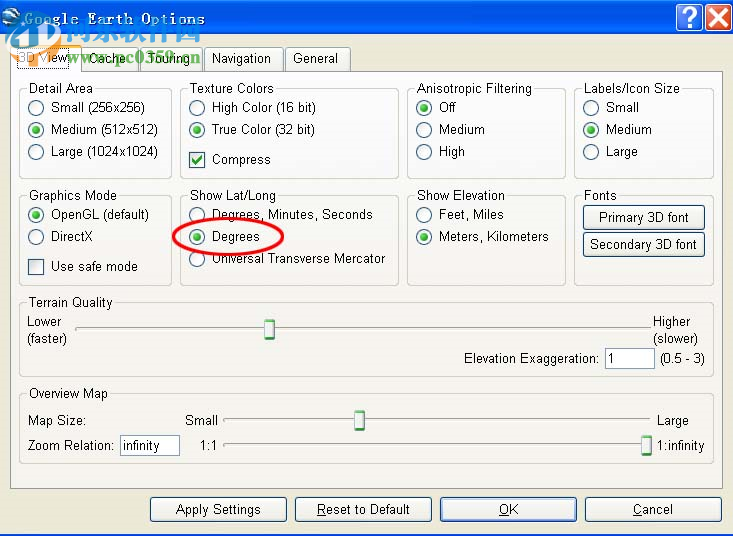Viewport: 733px width, 536px height.
Task: Select Small Labels/Icon Size
Action: coord(611,108)
